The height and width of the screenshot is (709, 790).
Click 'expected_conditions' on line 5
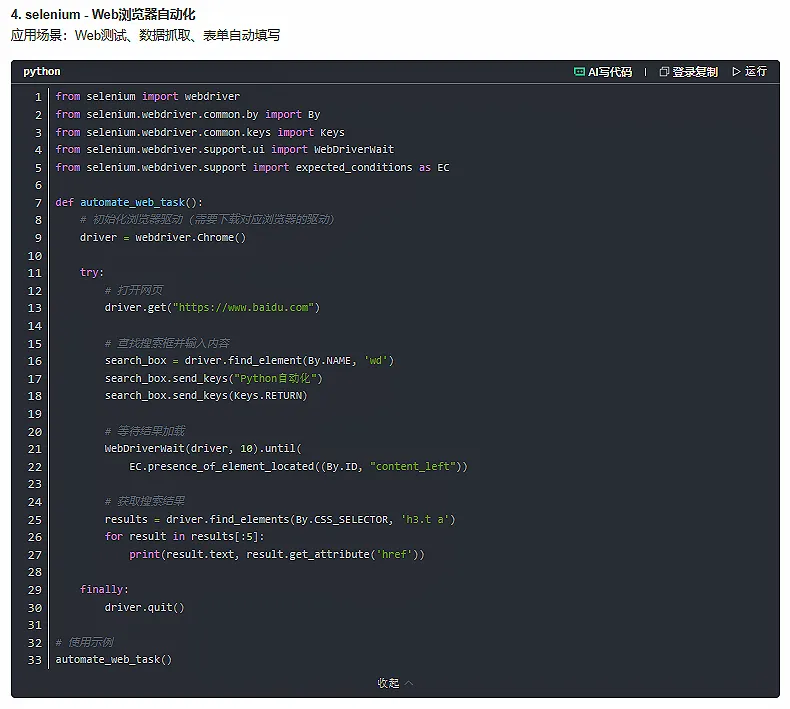354,167
